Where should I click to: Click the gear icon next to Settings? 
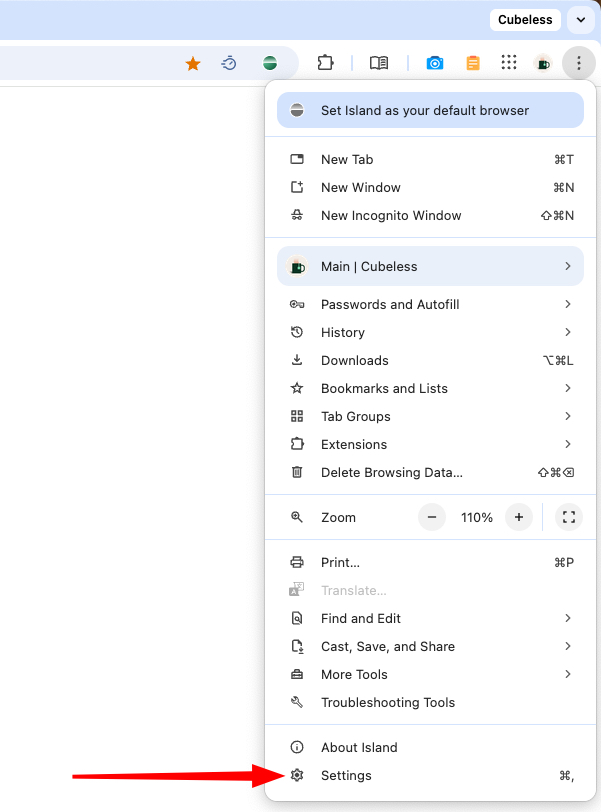click(297, 775)
